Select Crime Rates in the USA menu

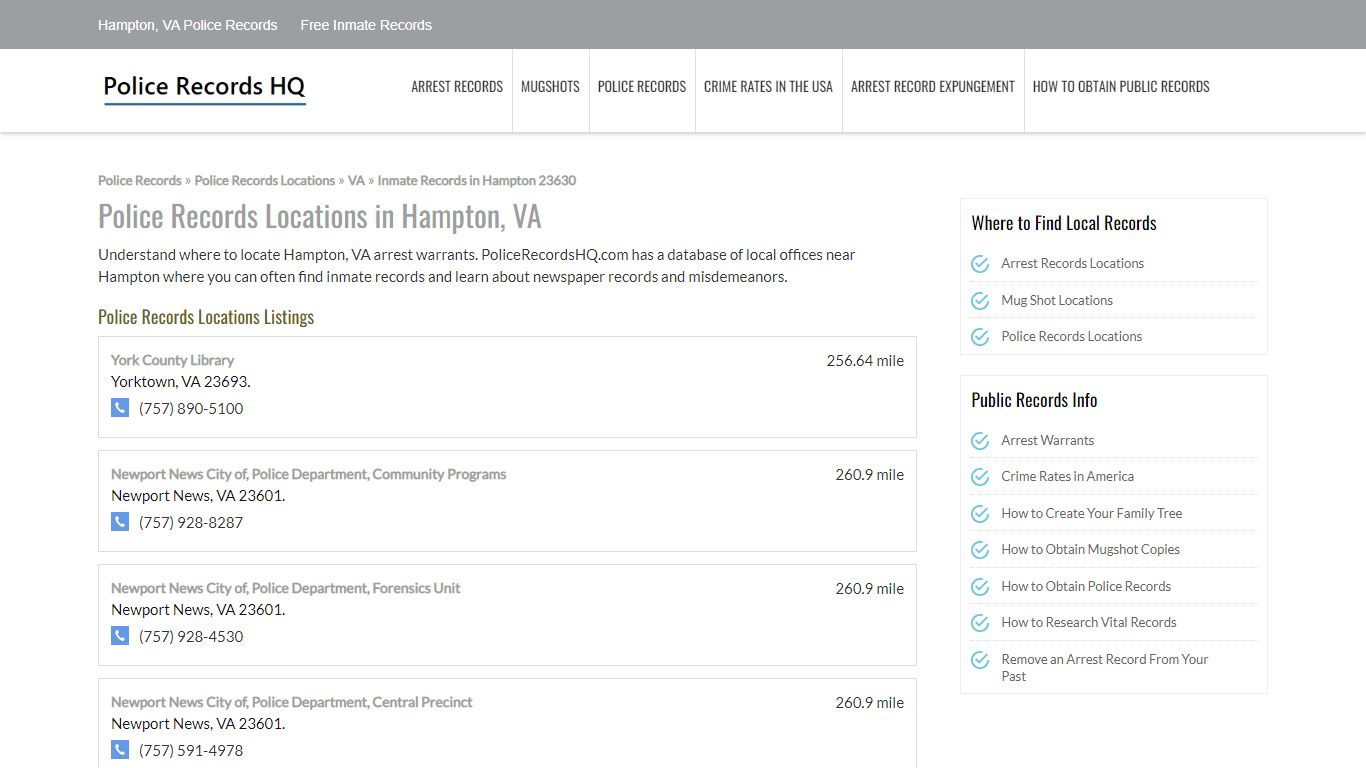[768, 87]
